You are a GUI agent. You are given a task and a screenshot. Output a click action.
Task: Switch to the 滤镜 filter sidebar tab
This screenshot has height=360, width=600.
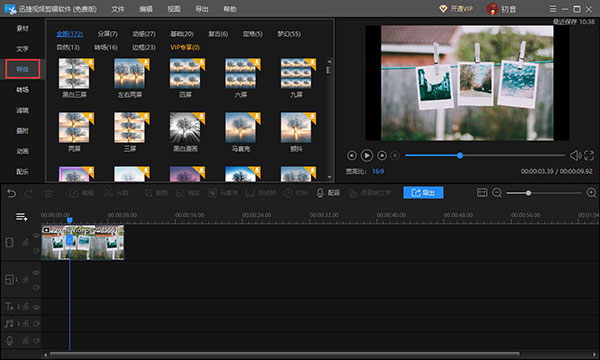22,110
